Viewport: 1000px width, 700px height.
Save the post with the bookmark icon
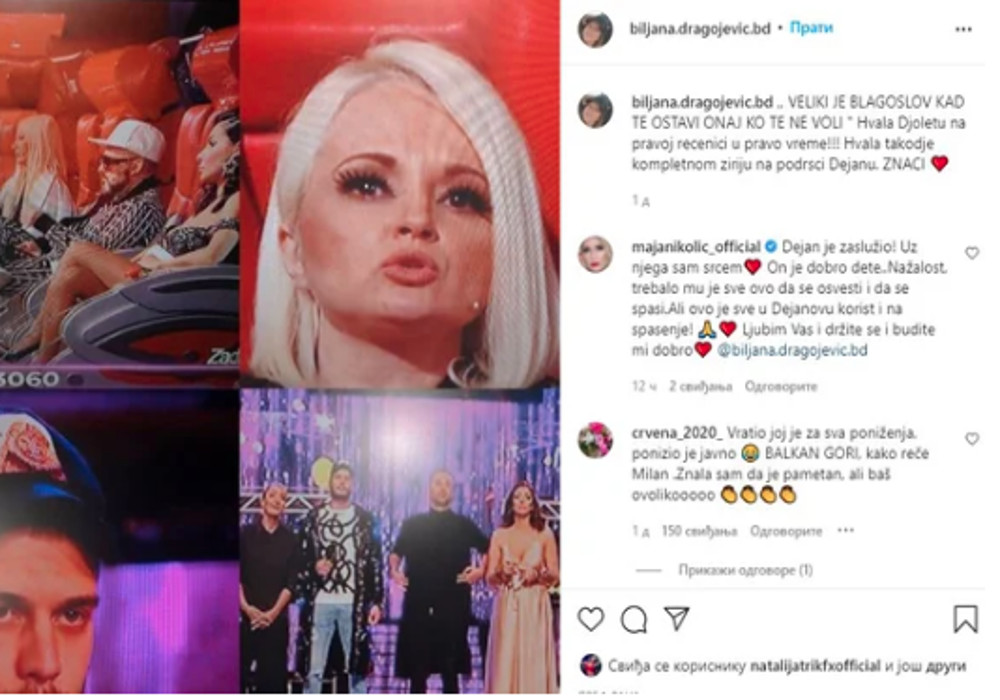[x=966, y=618]
